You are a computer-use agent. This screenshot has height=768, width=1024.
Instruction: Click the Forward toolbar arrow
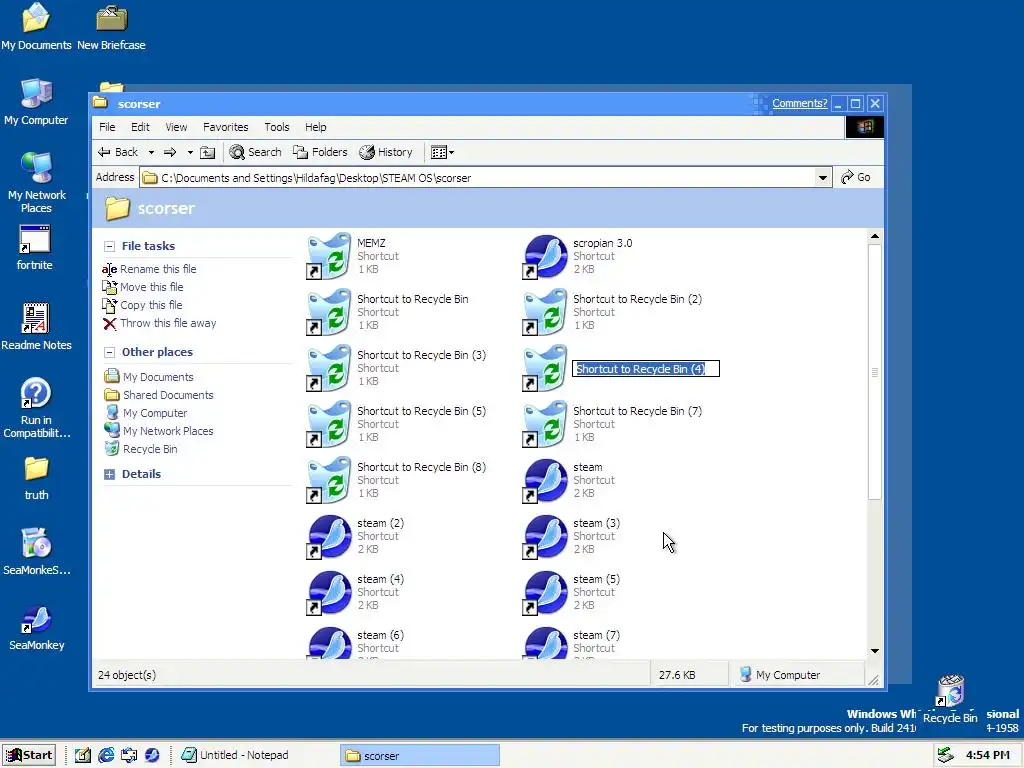(x=170, y=152)
